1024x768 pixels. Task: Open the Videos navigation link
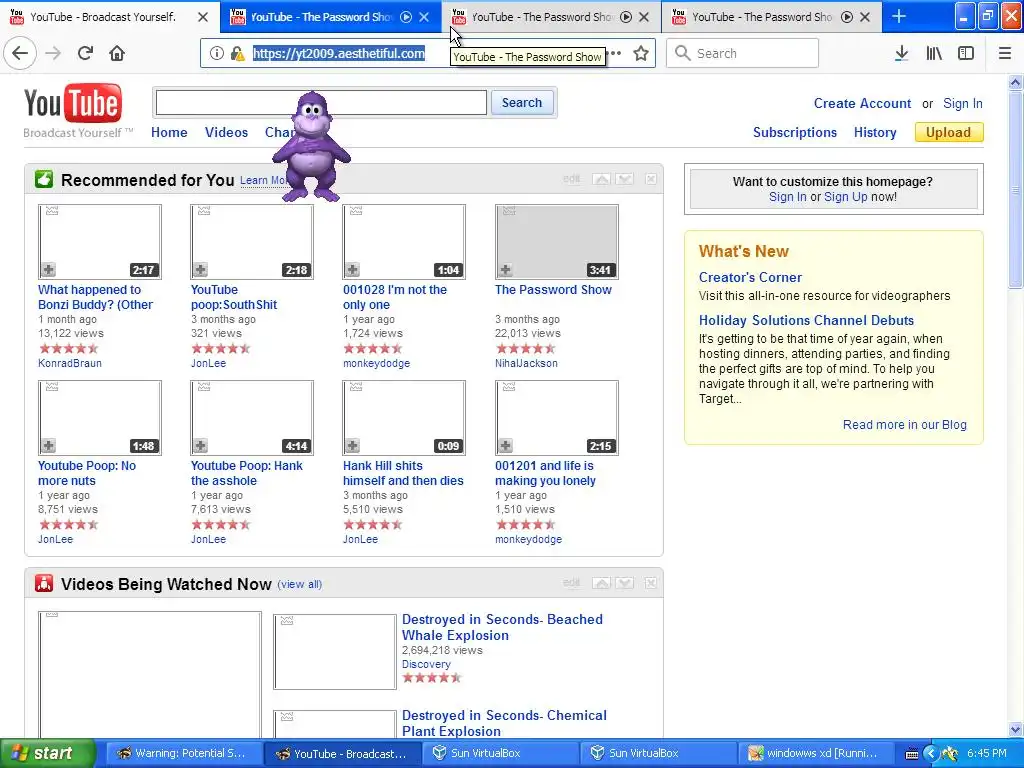point(227,133)
